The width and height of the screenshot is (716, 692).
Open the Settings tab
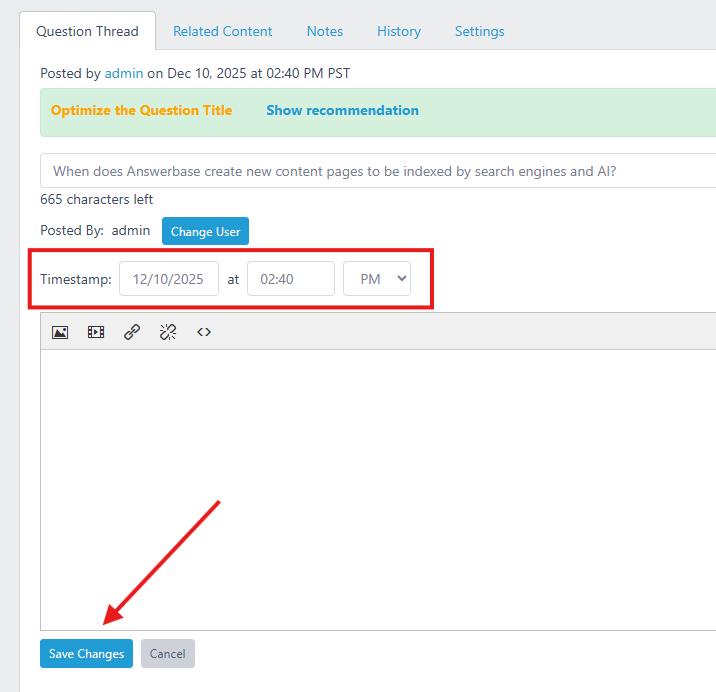click(479, 31)
